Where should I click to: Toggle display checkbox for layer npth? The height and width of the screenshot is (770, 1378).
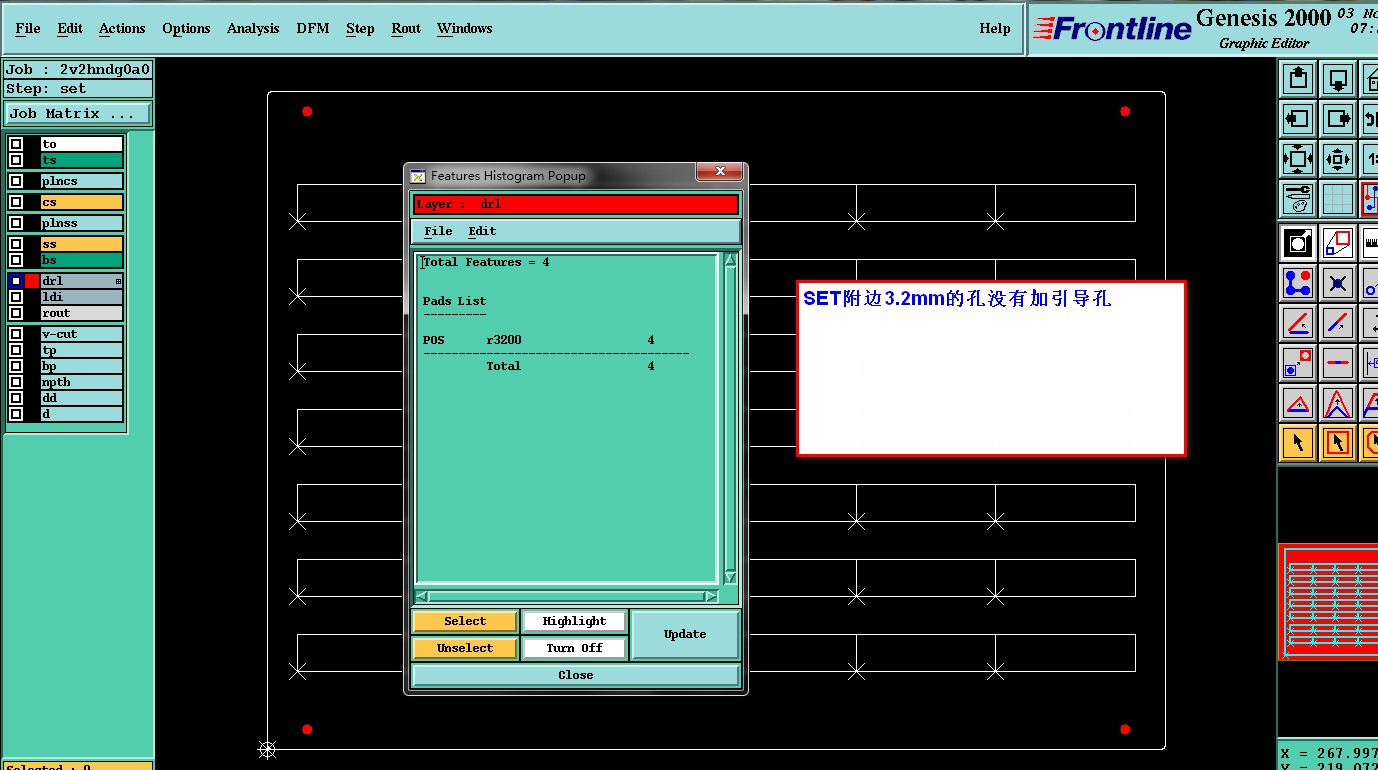(16, 382)
